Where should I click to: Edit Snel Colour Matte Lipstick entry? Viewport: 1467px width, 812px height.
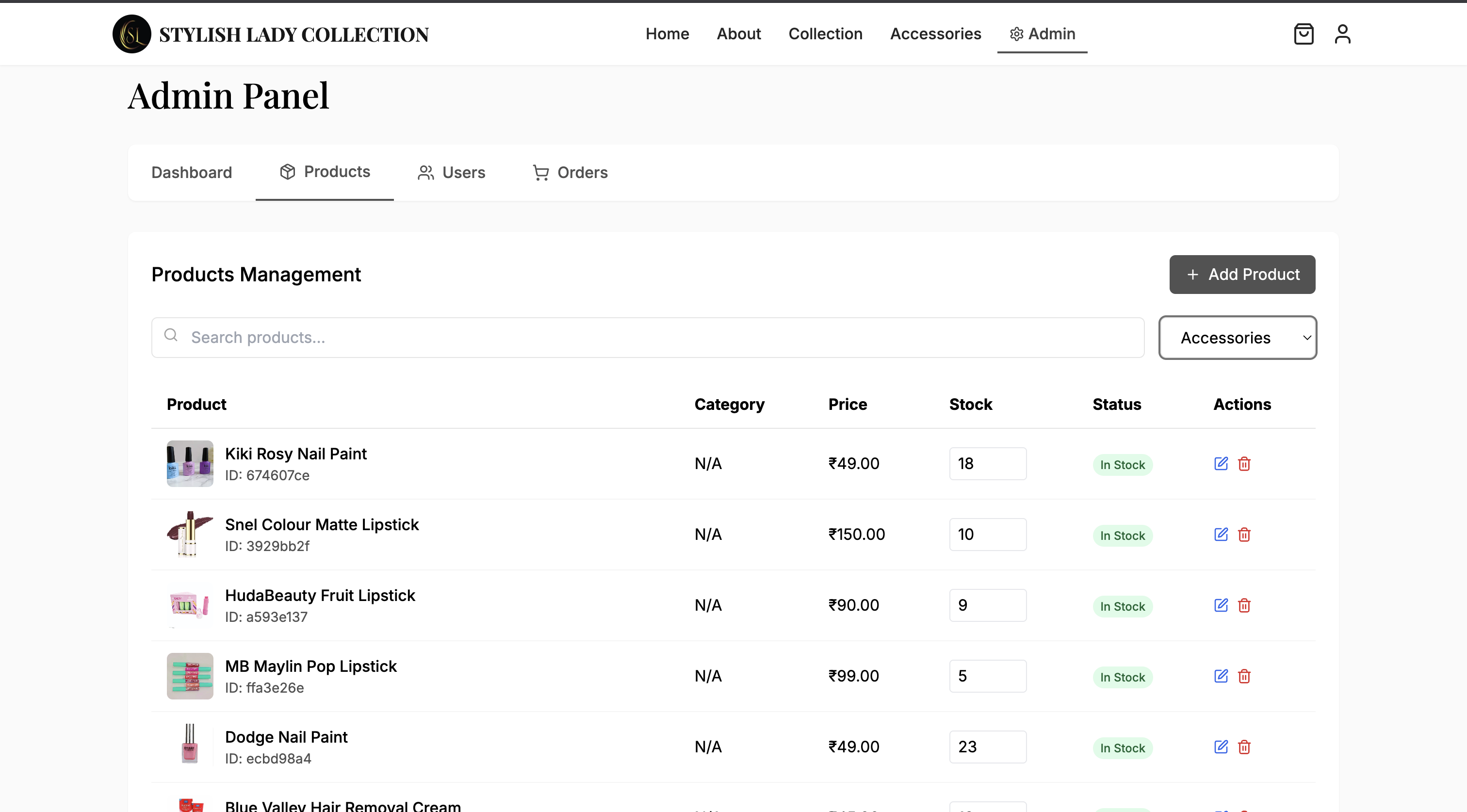click(1221, 534)
